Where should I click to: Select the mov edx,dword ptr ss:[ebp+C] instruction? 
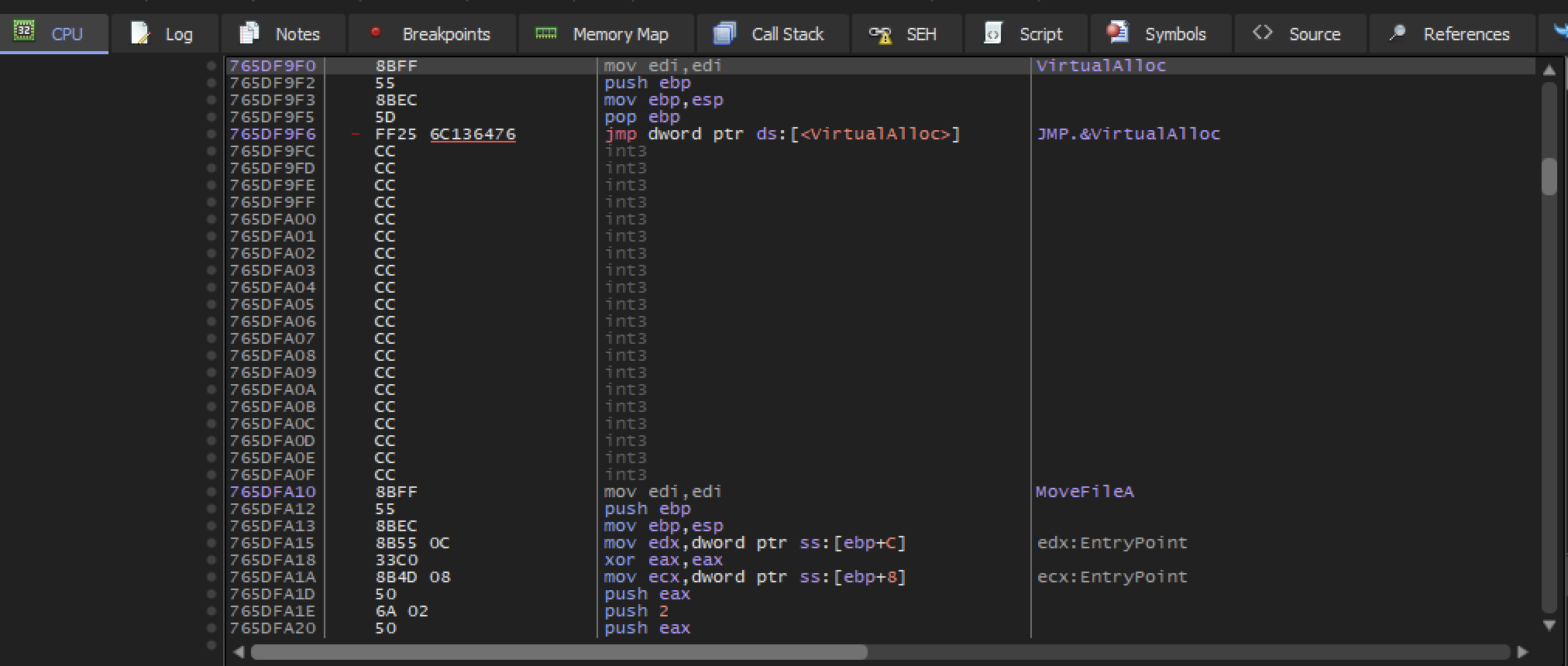(x=755, y=543)
